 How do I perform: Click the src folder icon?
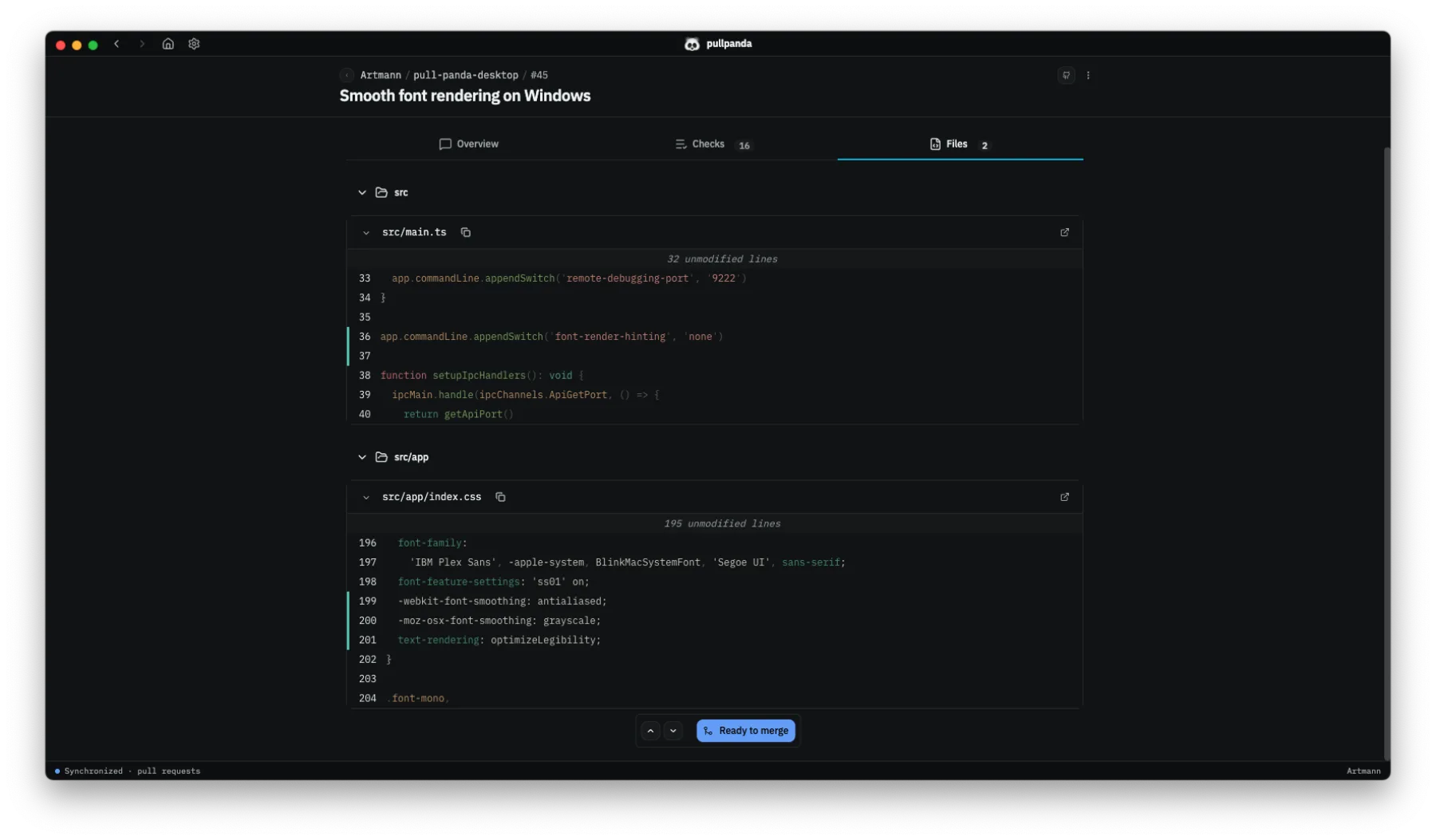pyautogui.click(x=381, y=192)
